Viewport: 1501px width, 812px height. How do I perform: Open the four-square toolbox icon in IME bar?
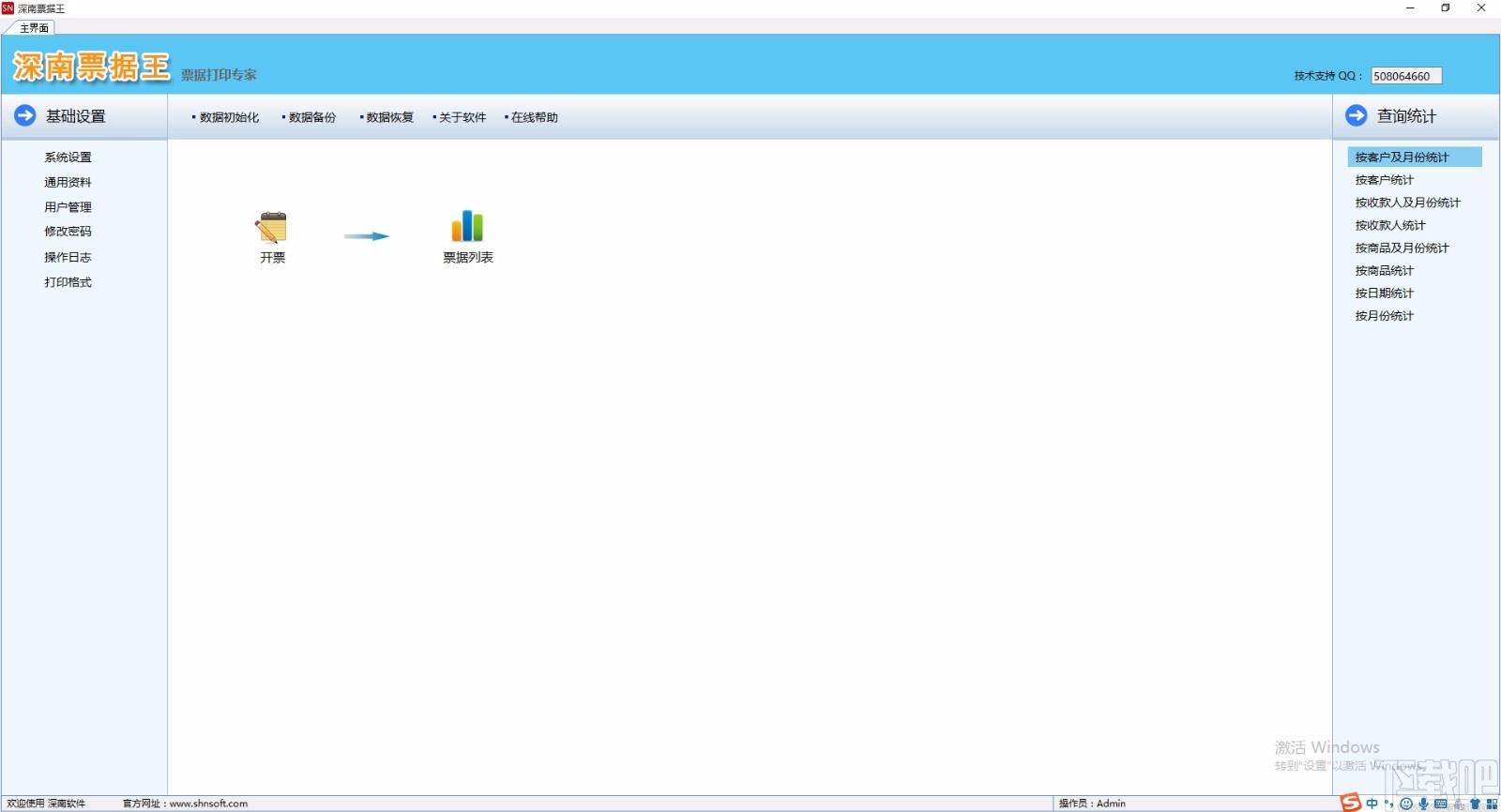click(x=1492, y=804)
